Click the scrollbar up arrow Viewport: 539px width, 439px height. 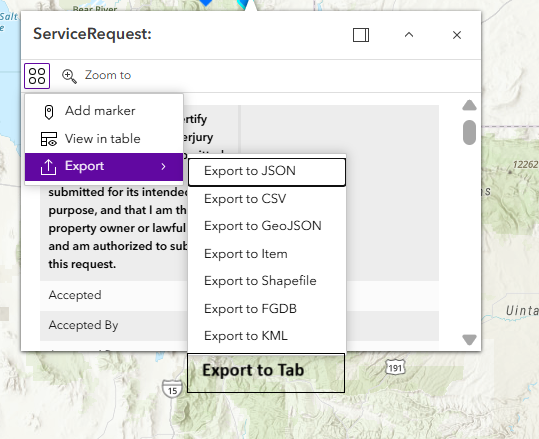click(469, 105)
